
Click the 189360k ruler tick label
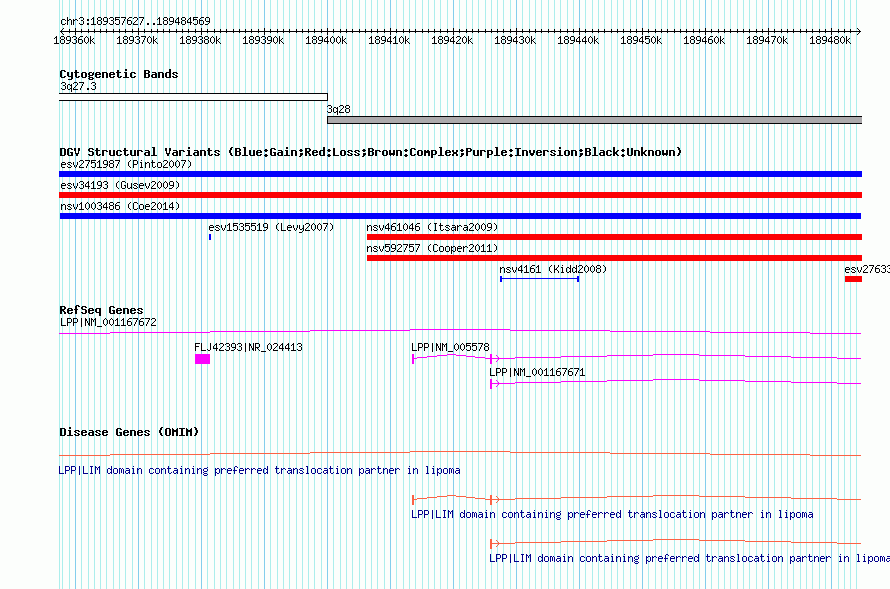pyautogui.click(x=74, y=40)
